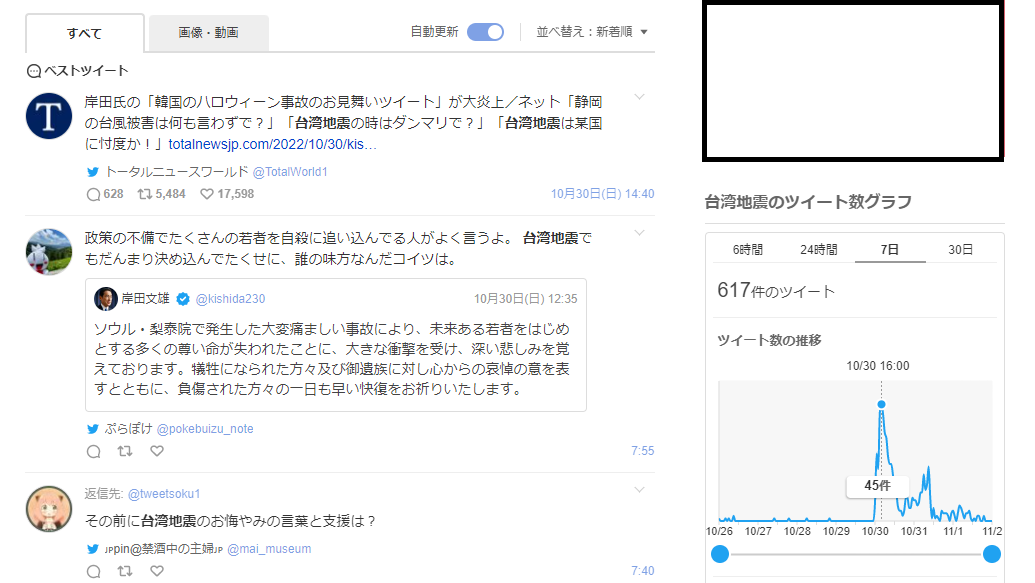1035x583 pixels.
Task: Open the 並べ替え：新着順 sort dropdown
Action: coord(591,32)
